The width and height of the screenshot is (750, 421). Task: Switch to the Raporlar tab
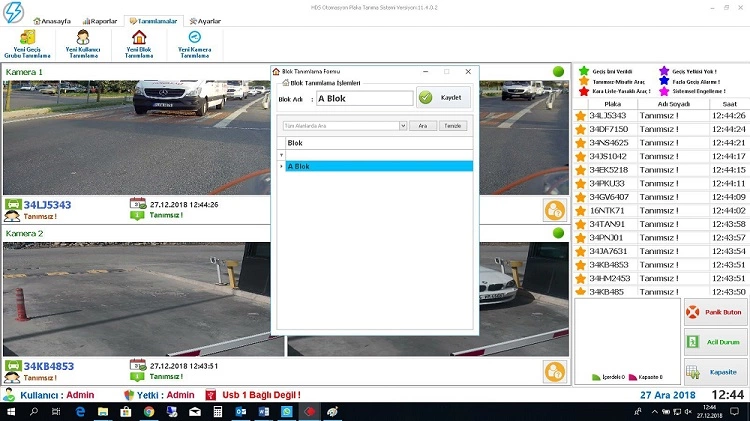click(99, 20)
